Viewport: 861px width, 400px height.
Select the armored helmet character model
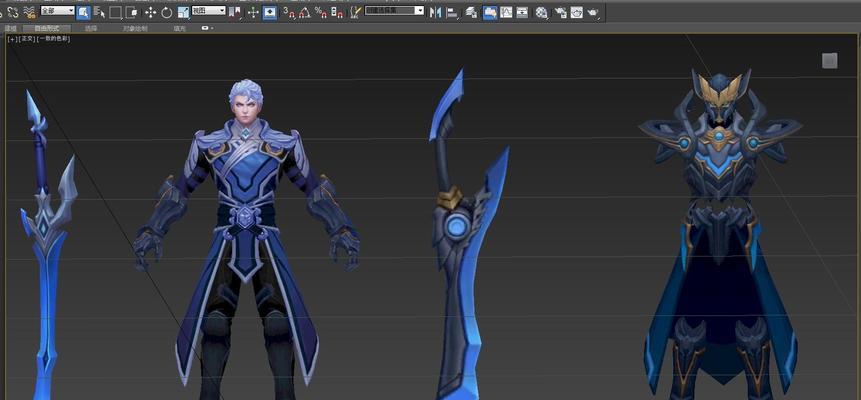(x=720, y=234)
